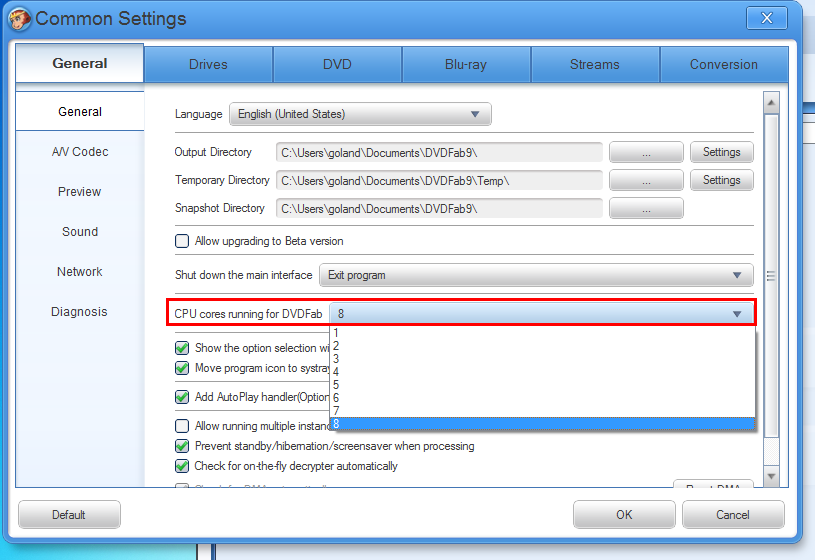The image size is (815, 560).
Task: Click the Temporary Directory path field
Action: coord(439,180)
